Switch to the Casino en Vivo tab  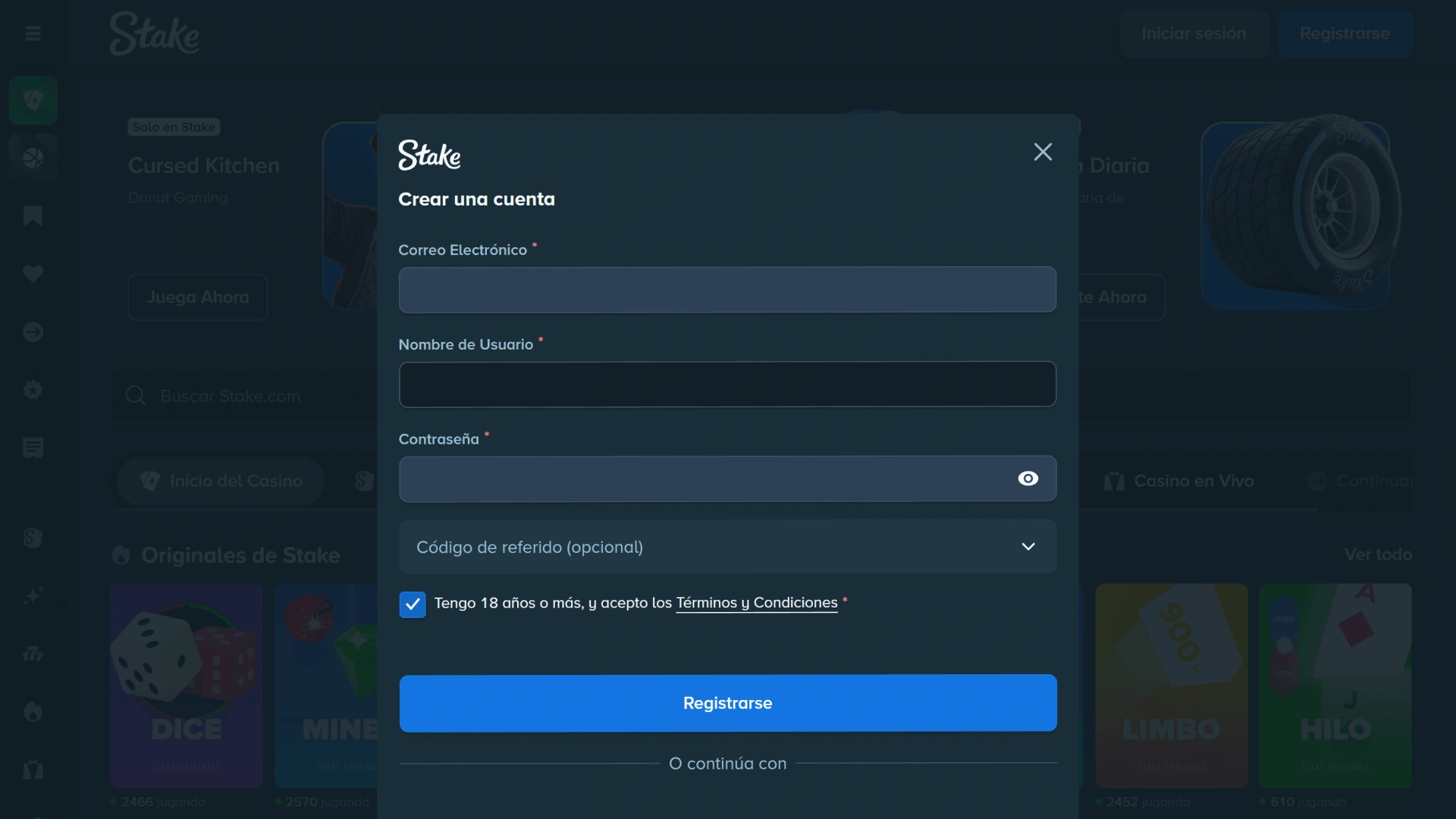(1180, 481)
